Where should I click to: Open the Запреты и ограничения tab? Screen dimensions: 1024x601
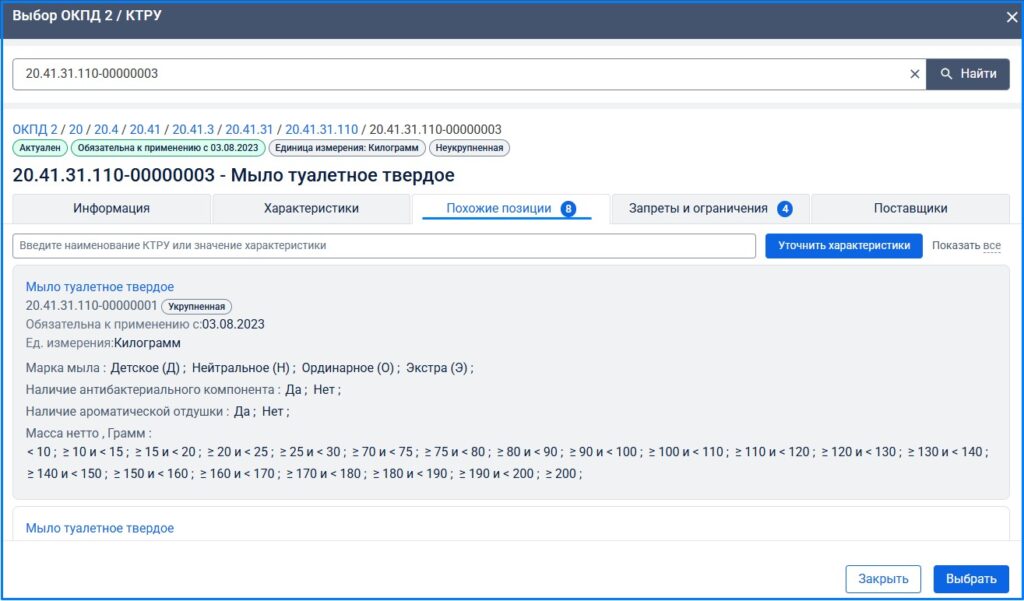(x=711, y=208)
